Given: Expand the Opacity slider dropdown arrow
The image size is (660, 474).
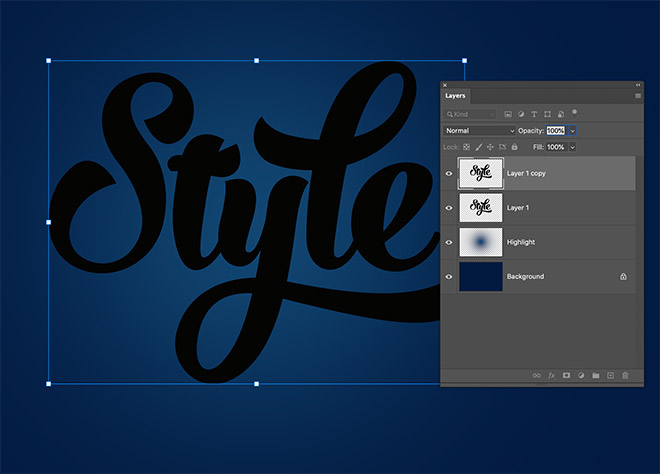Looking at the screenshot, I should [x=573, y=131].
